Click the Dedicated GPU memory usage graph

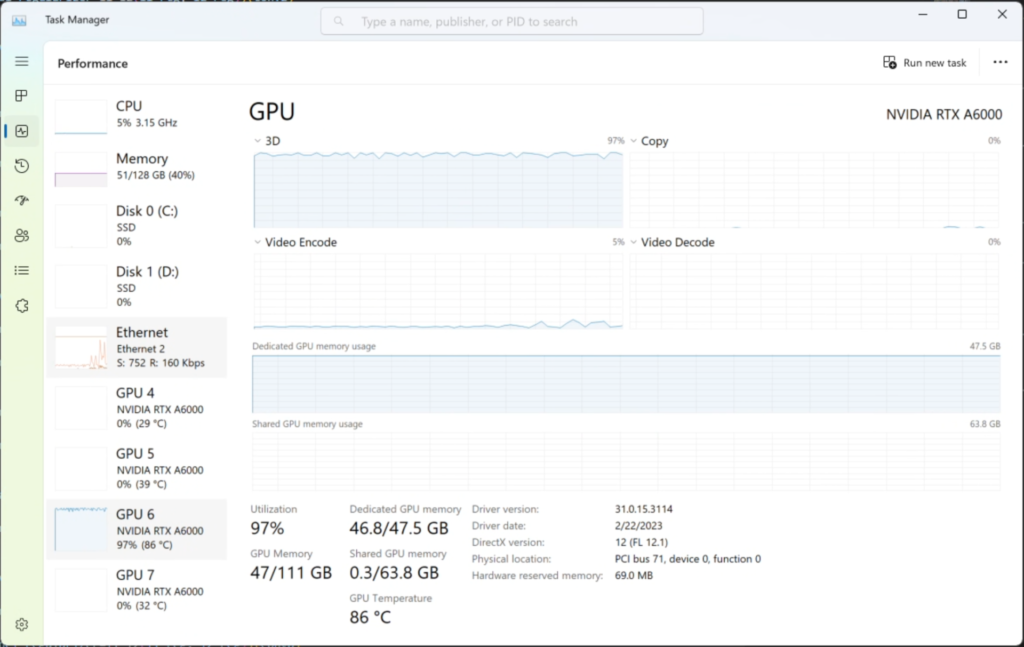[625, 383]
